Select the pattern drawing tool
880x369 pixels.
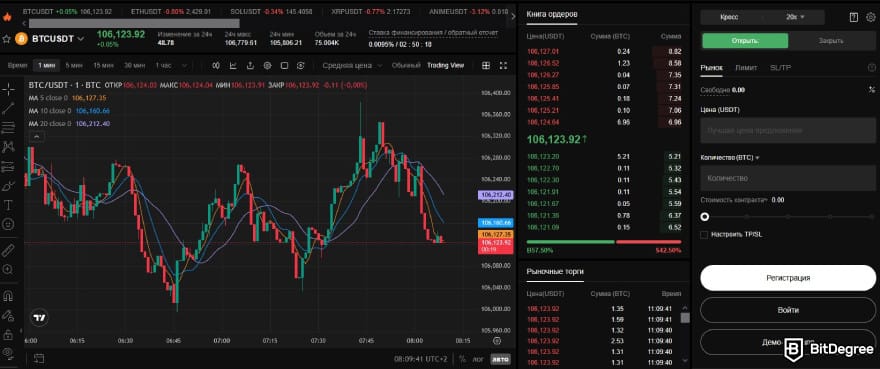tap(8, 147)
